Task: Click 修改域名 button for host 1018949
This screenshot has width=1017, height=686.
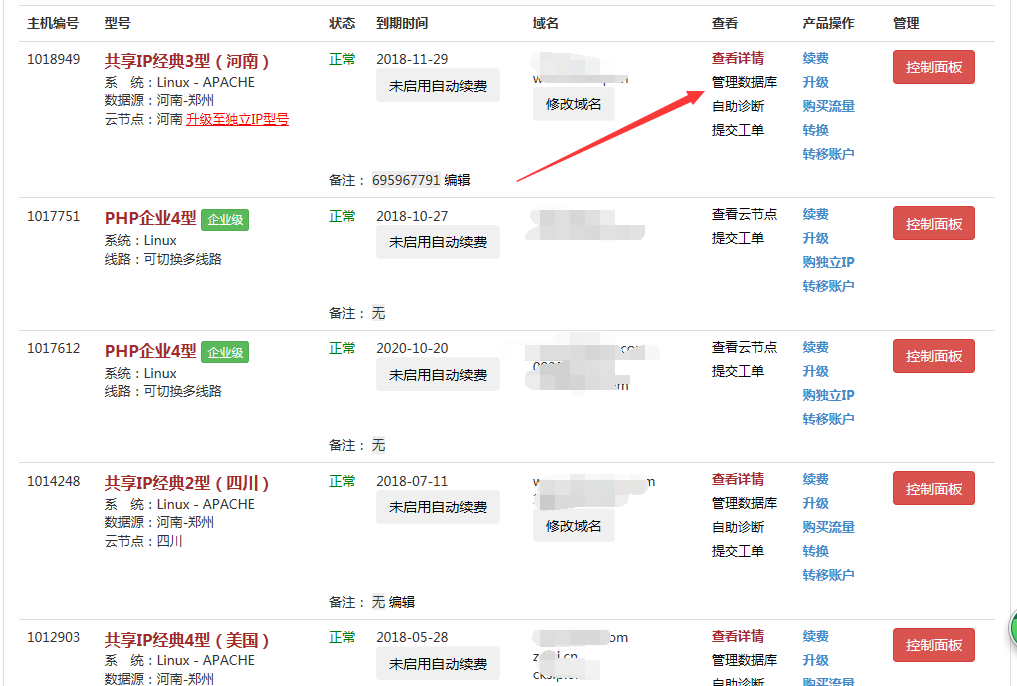Action: click(573, 104)
